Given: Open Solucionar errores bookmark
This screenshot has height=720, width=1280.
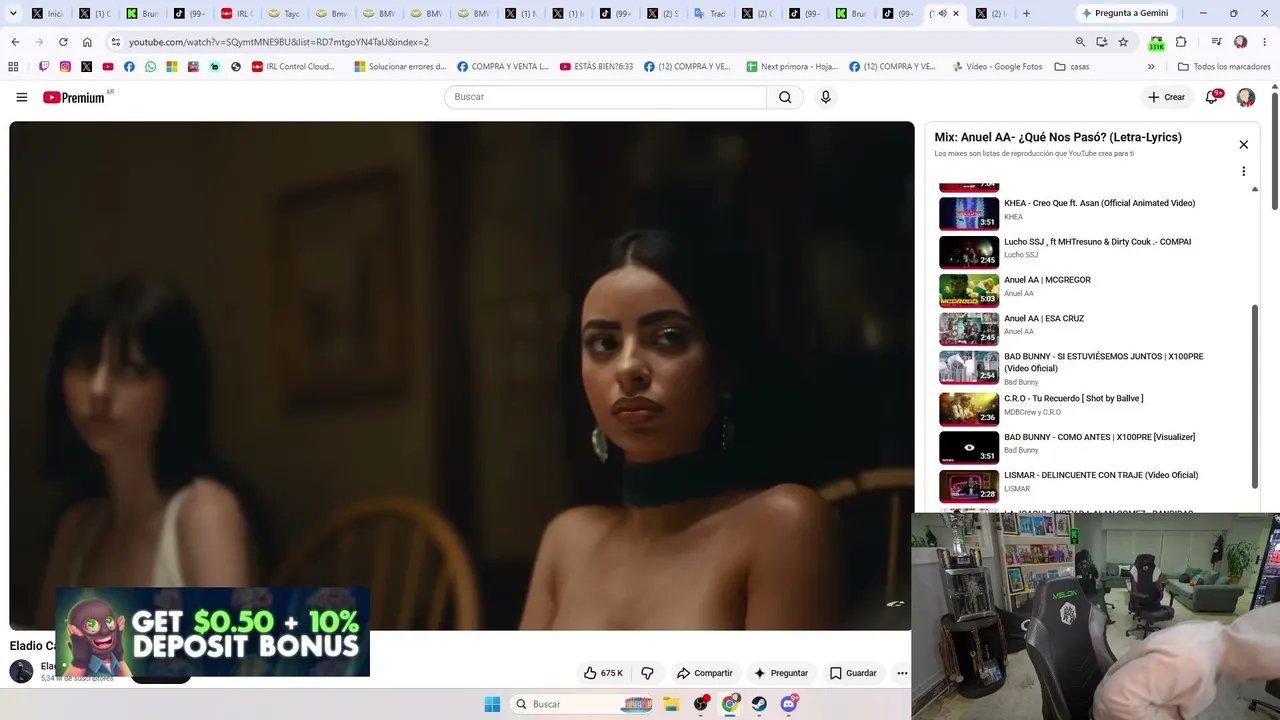Looking at the screenshot, I should click(x=400, y=67).
